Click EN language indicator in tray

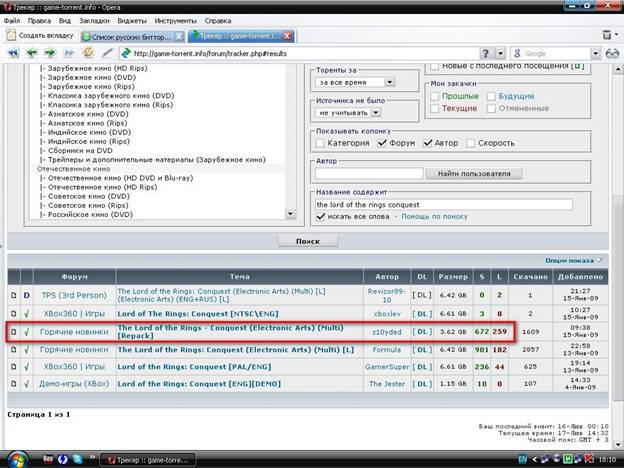(523, 459)
